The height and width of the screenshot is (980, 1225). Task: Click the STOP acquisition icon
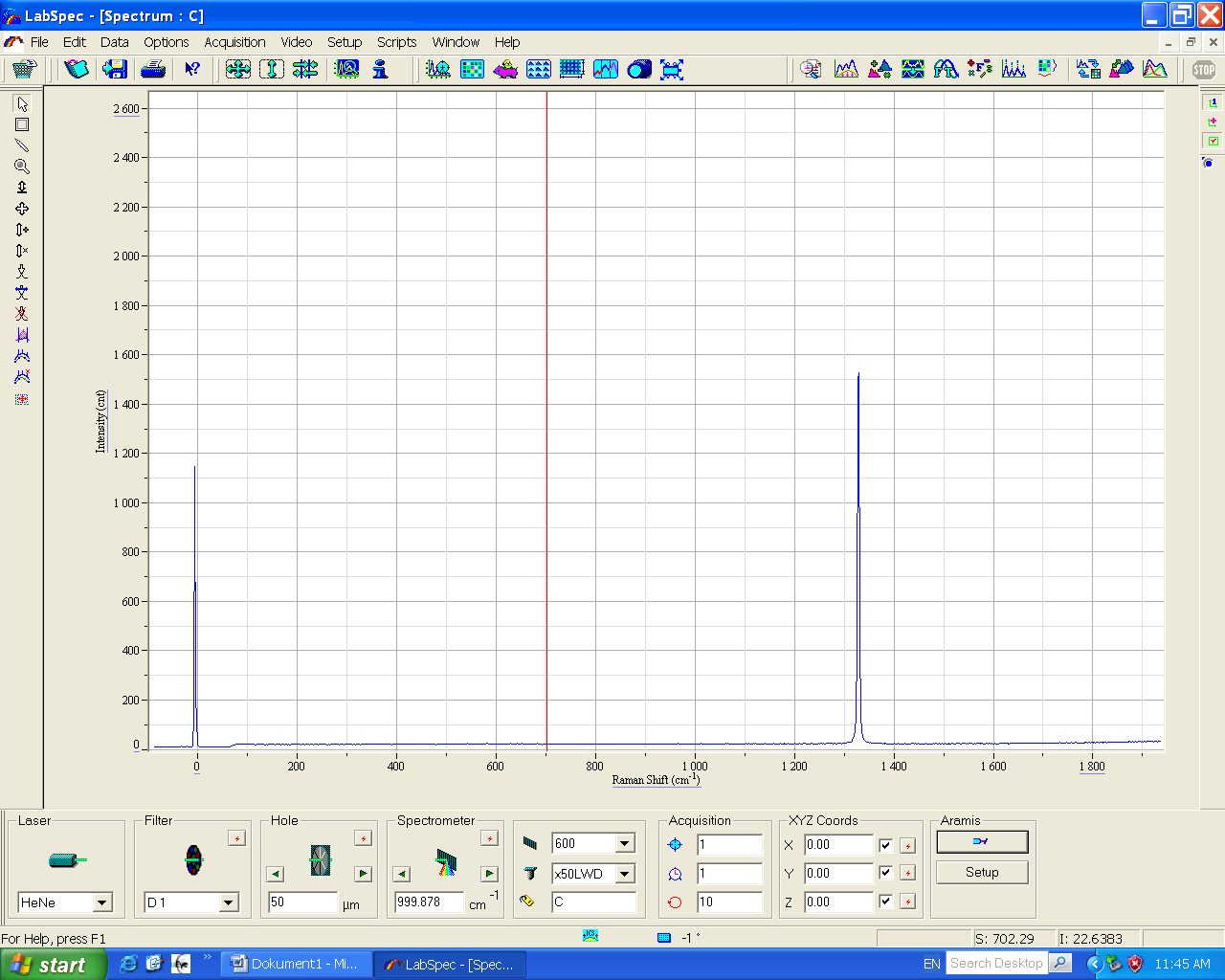pos(1204,69)
